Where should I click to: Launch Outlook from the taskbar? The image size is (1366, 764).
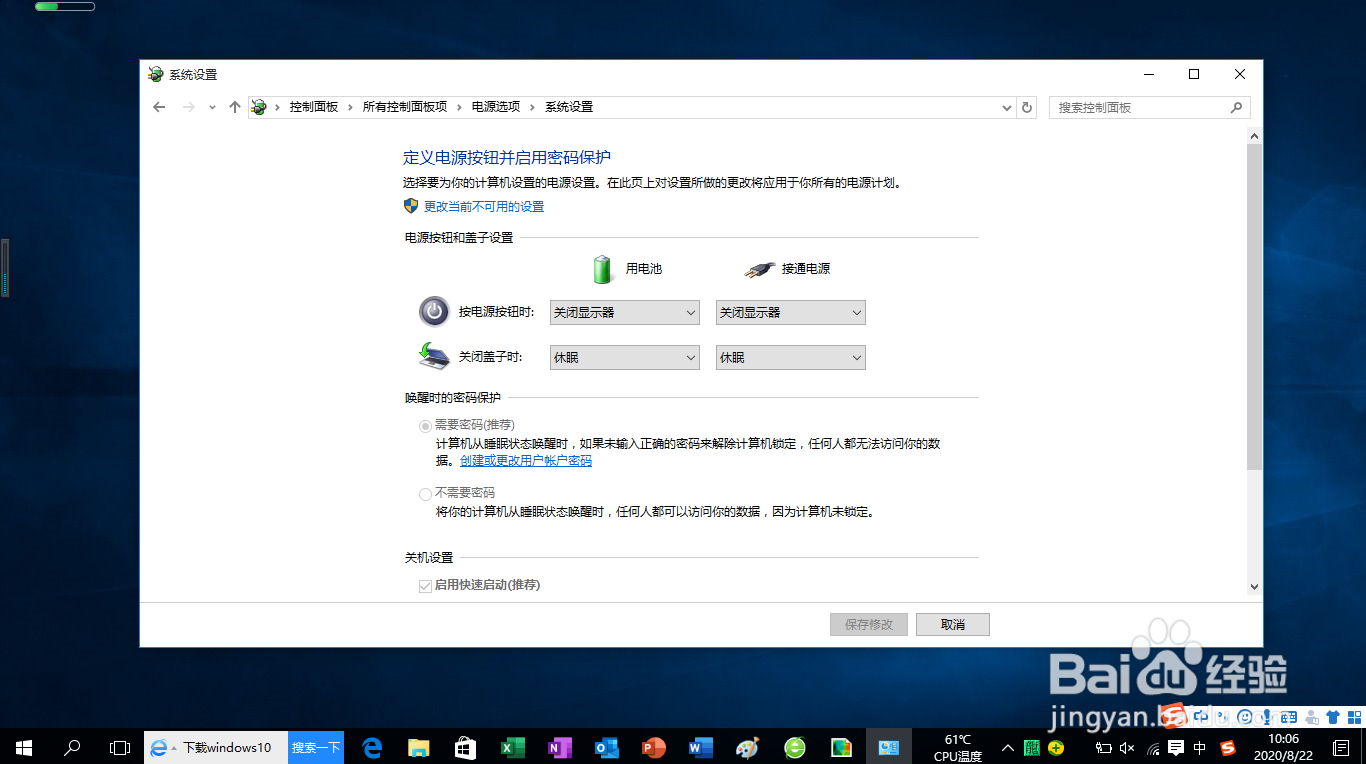pos(606,747)
